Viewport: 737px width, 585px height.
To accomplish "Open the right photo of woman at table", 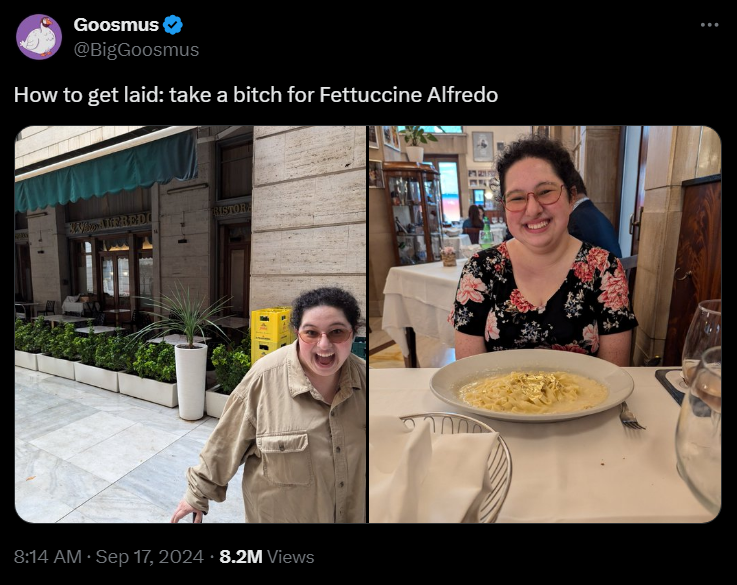I will 545,324.
